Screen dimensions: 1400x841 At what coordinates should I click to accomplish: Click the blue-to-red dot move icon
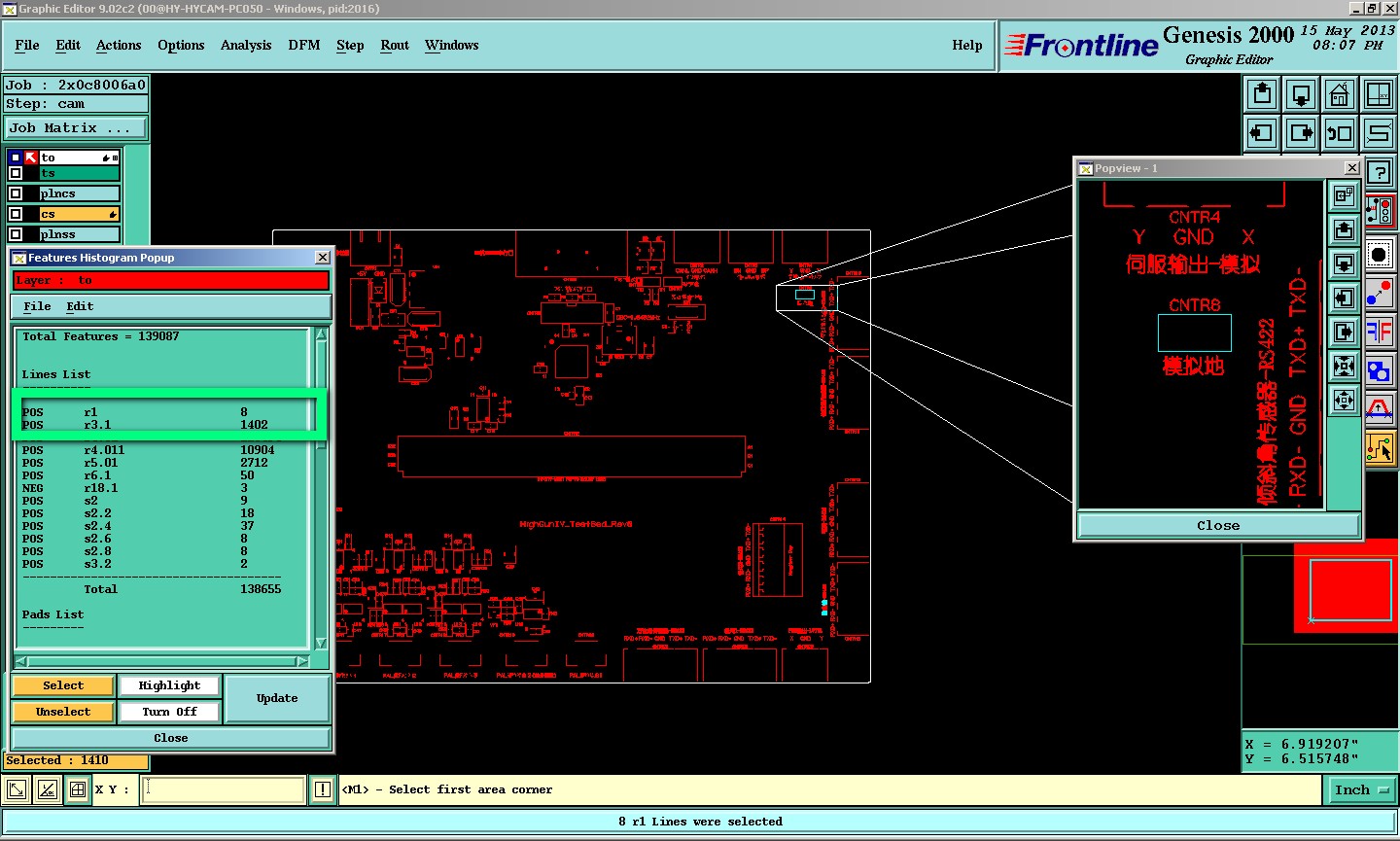coord(1380,294)
